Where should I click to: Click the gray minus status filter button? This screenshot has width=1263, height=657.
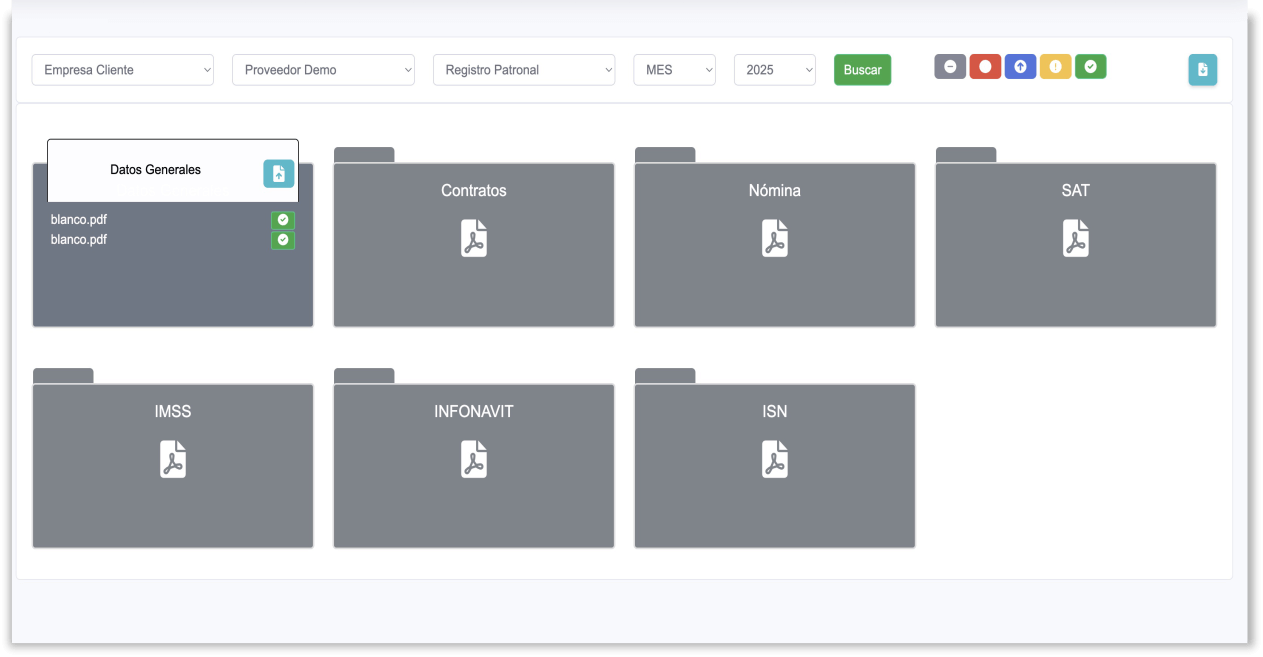950,67
